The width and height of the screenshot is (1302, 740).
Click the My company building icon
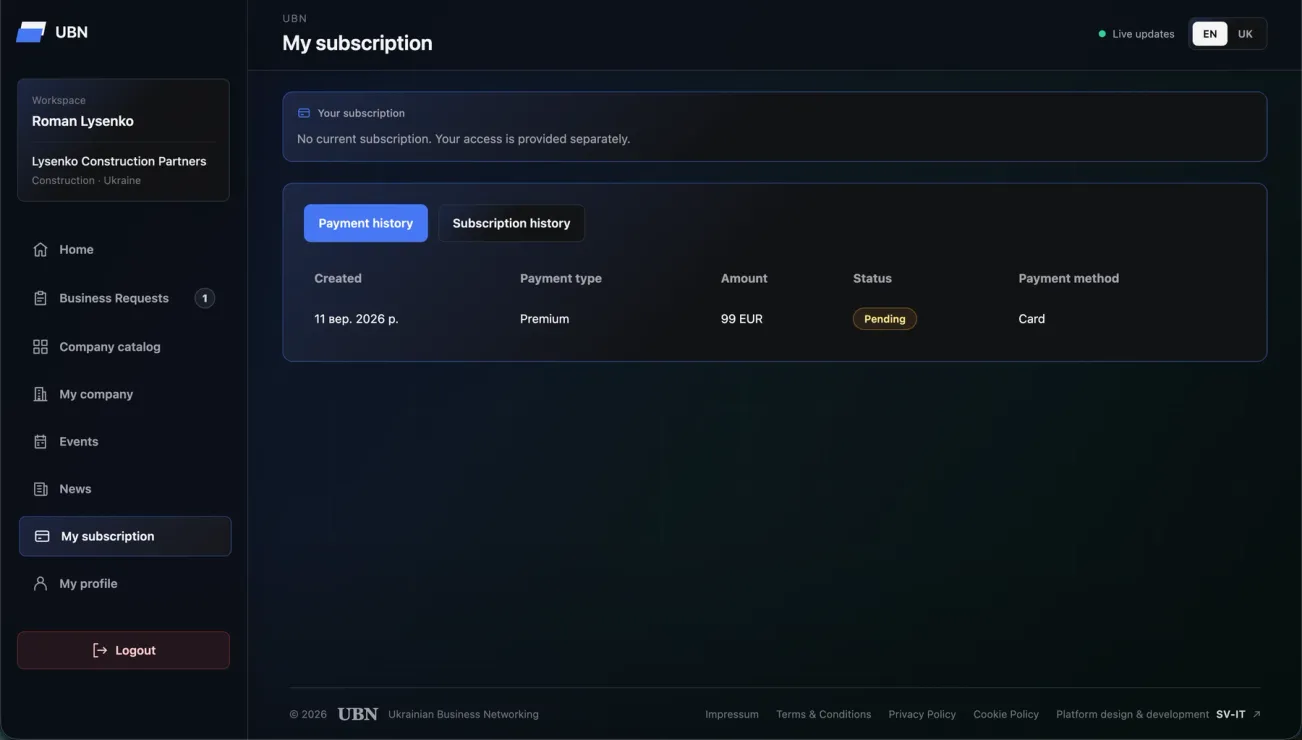pyautogui.click(x=40, y=394)
